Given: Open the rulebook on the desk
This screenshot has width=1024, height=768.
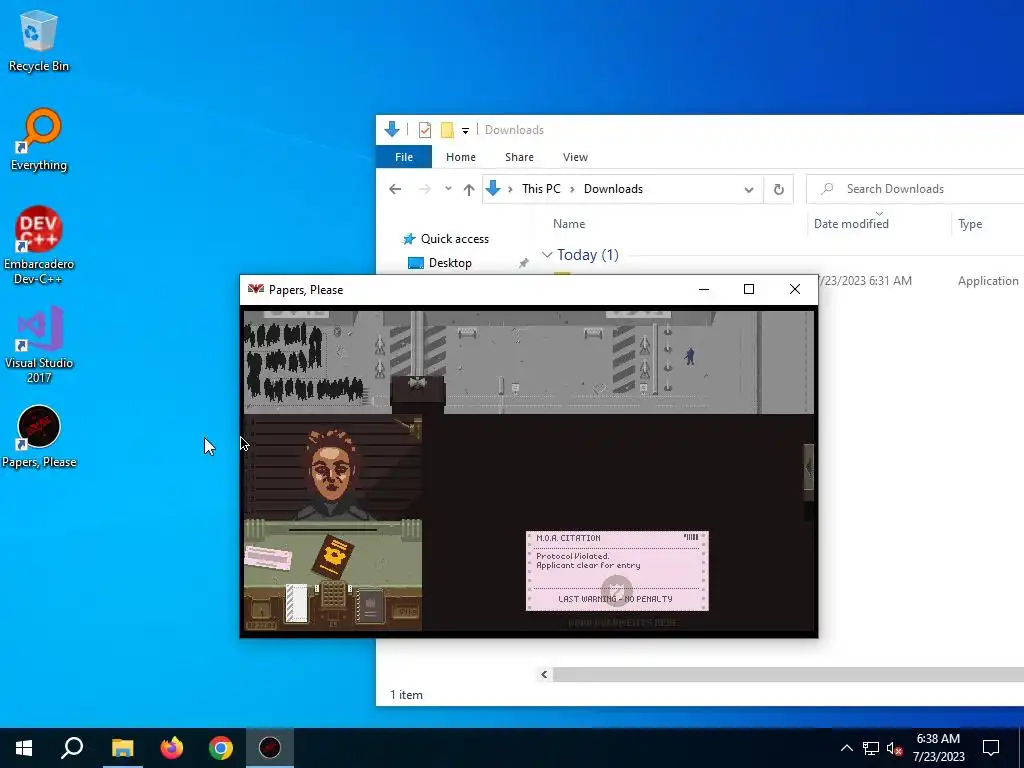Looking at the screenshot, I should [x=370, y=605].
